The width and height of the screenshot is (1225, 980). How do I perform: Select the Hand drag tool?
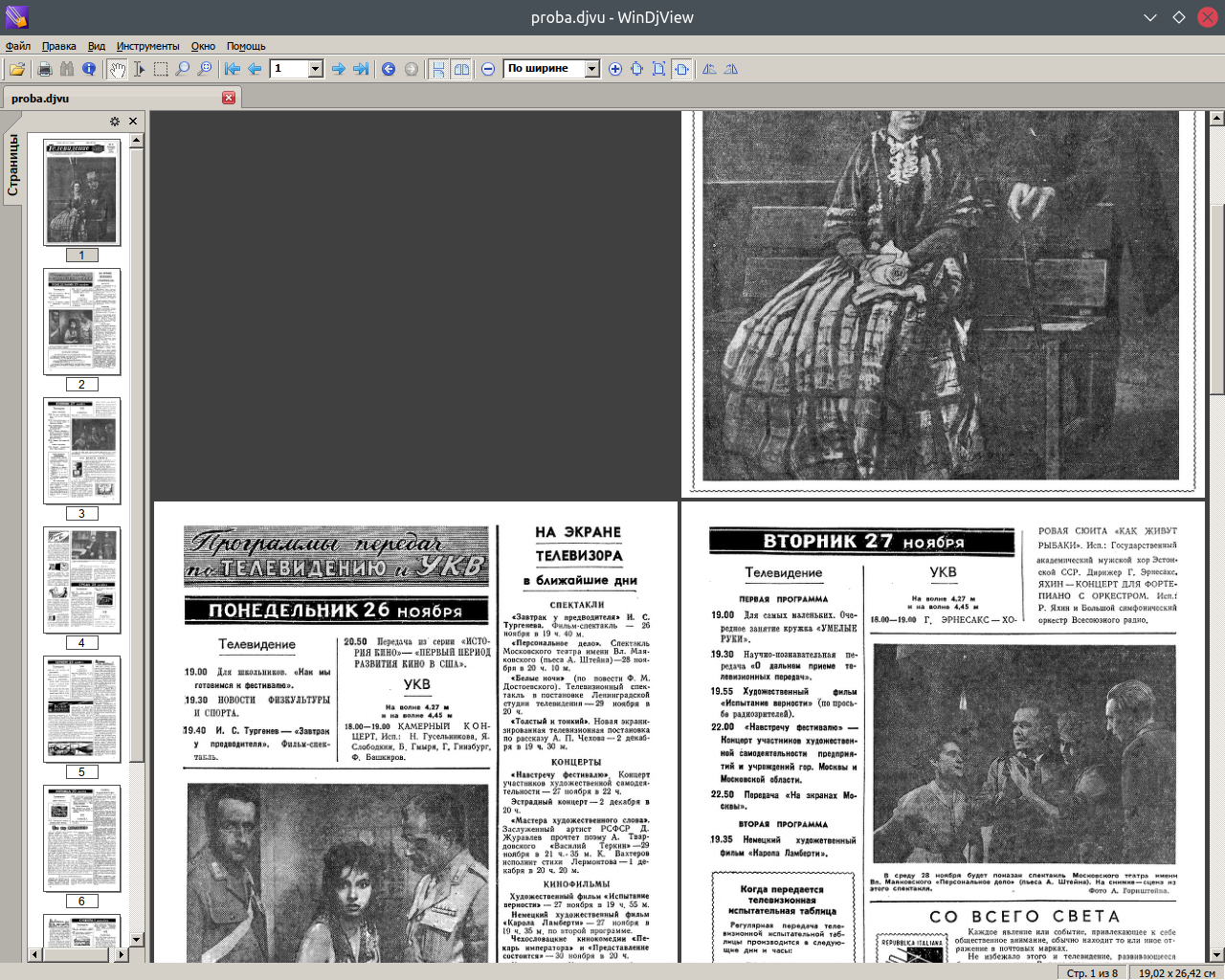tap(117, 69)
